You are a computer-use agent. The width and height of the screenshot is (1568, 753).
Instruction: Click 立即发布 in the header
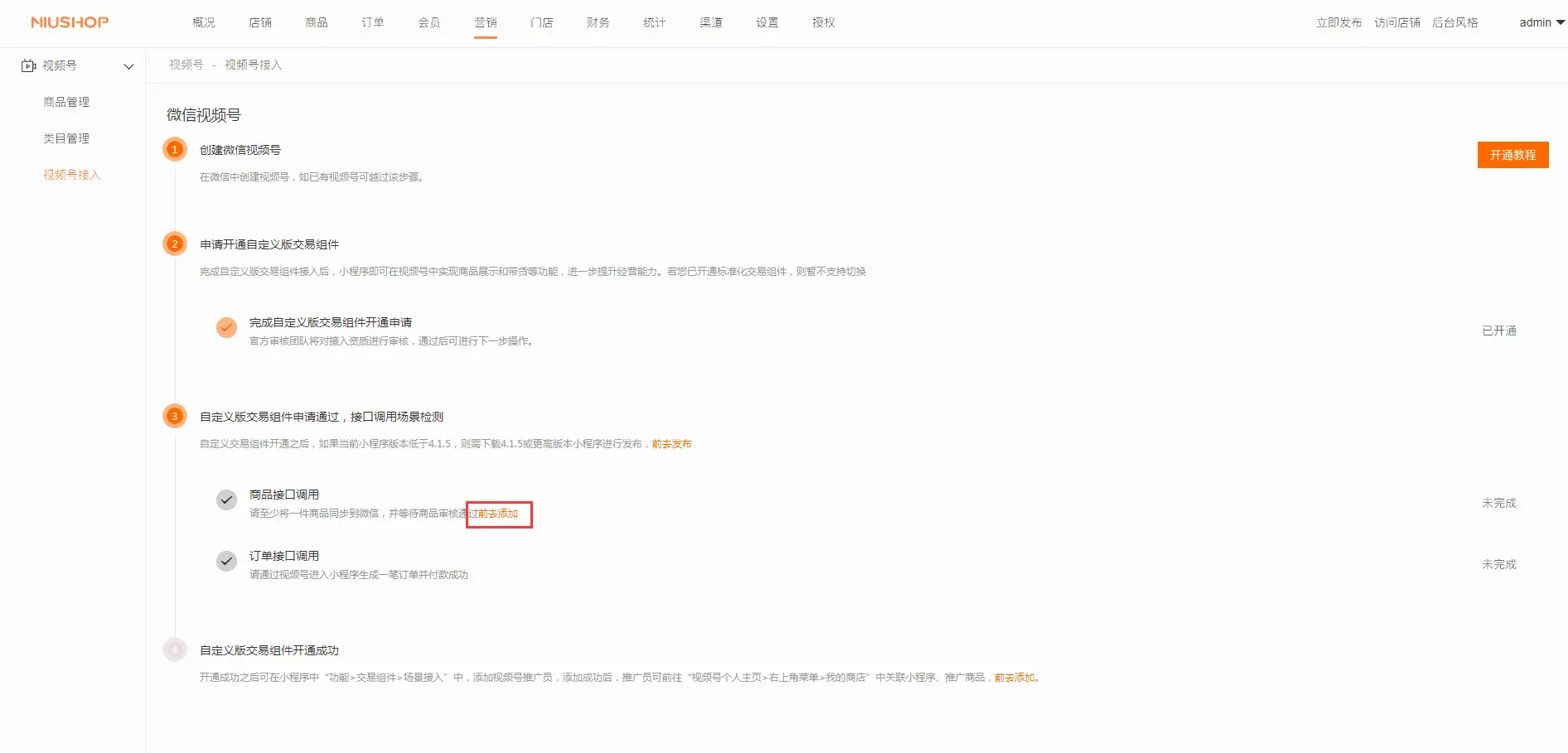pyautogui.click(x=1338, y=22)
